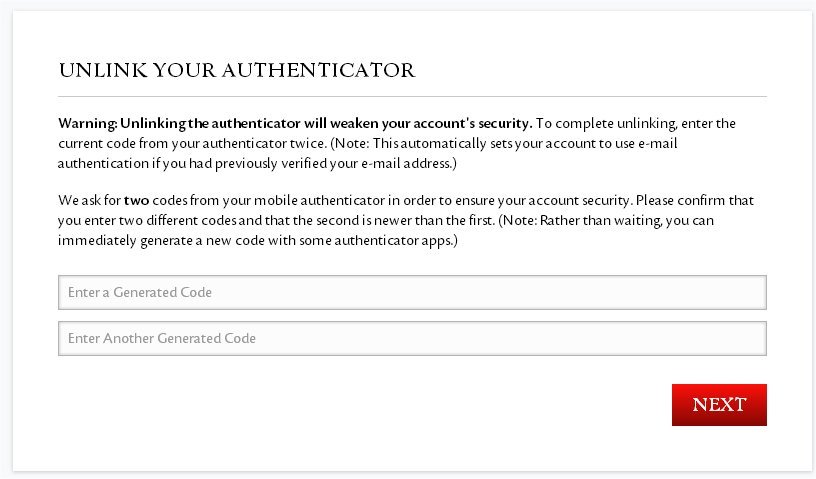
Task: Click the "Please confirm that" sentence
Action: pyautogui.click(x=695, y=200)
